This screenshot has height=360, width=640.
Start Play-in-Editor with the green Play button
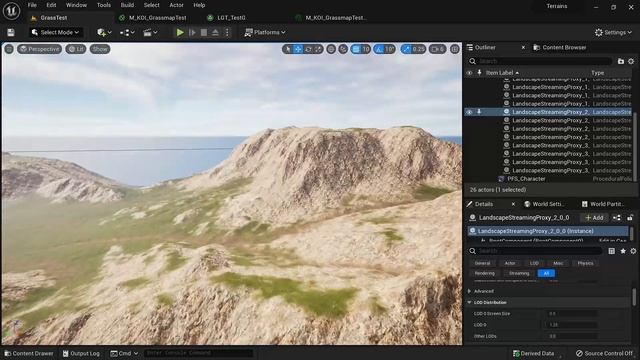[x=180, y=32]
